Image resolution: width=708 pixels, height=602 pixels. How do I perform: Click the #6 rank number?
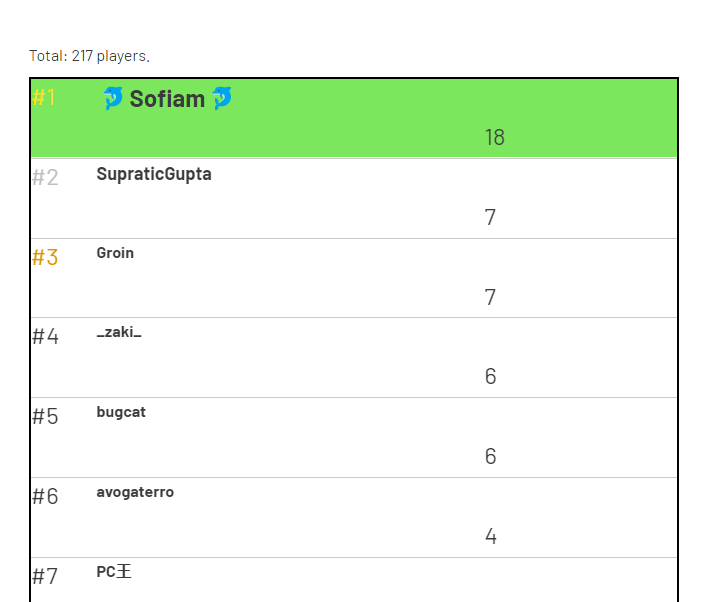[x=45, y=497]
